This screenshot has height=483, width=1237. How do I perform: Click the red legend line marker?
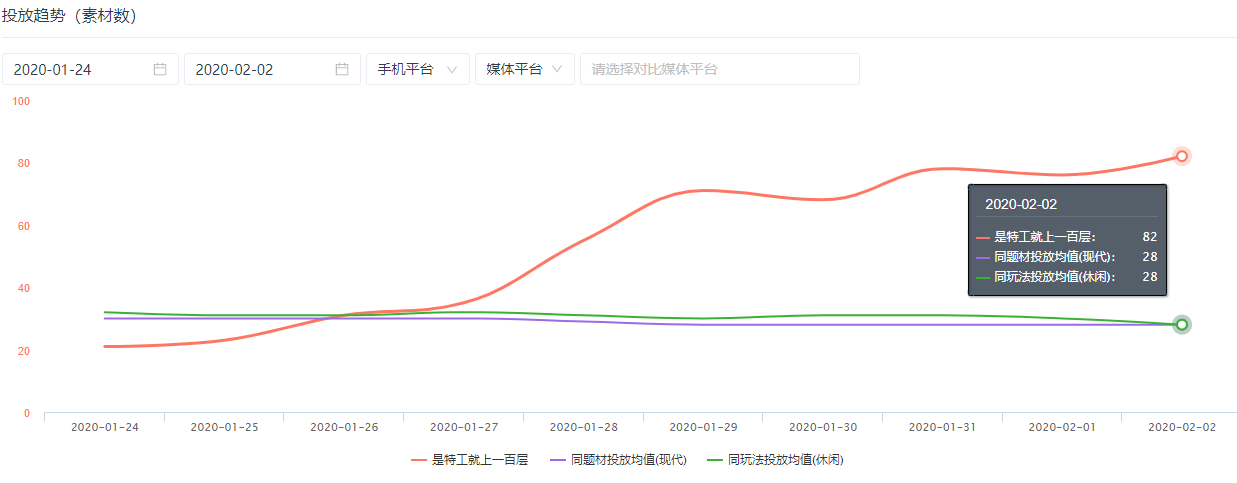point(419,460)
